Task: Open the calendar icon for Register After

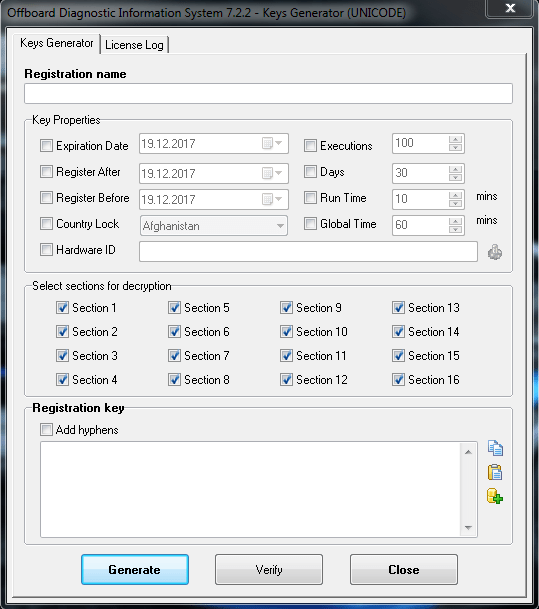Action: [267, 173]
